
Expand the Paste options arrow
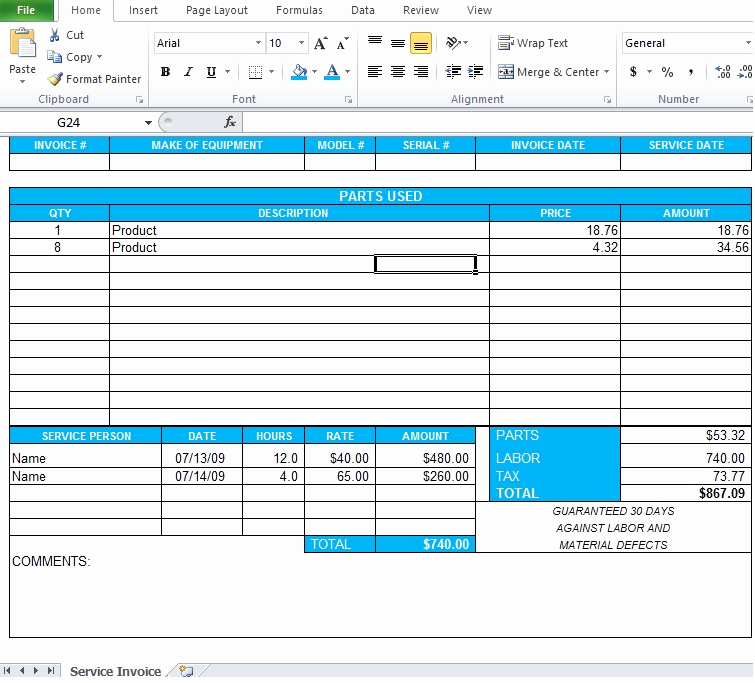point(22,81)
